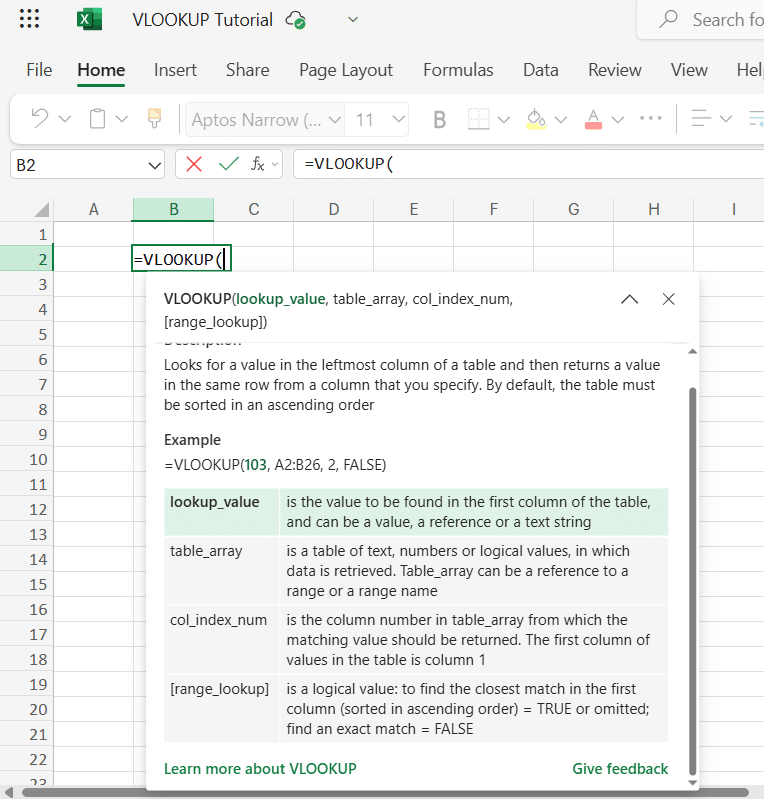
Task: Select column D header
Action: click(x=333, y=209)
